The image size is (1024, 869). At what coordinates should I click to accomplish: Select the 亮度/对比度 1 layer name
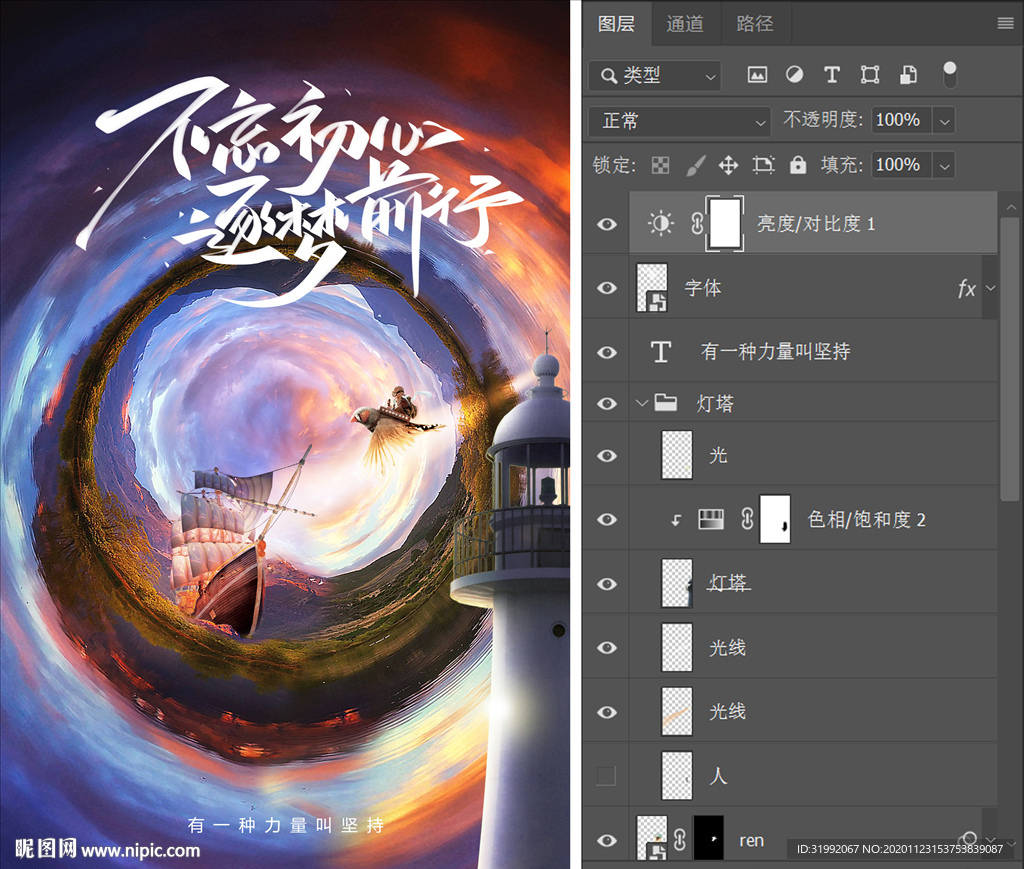tap(816, 224)
